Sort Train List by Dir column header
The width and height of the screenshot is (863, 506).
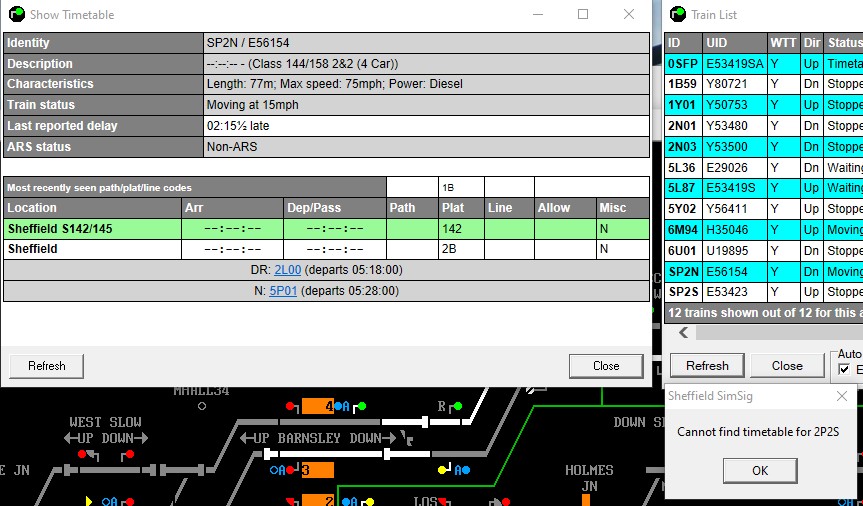tap(811, 43)
